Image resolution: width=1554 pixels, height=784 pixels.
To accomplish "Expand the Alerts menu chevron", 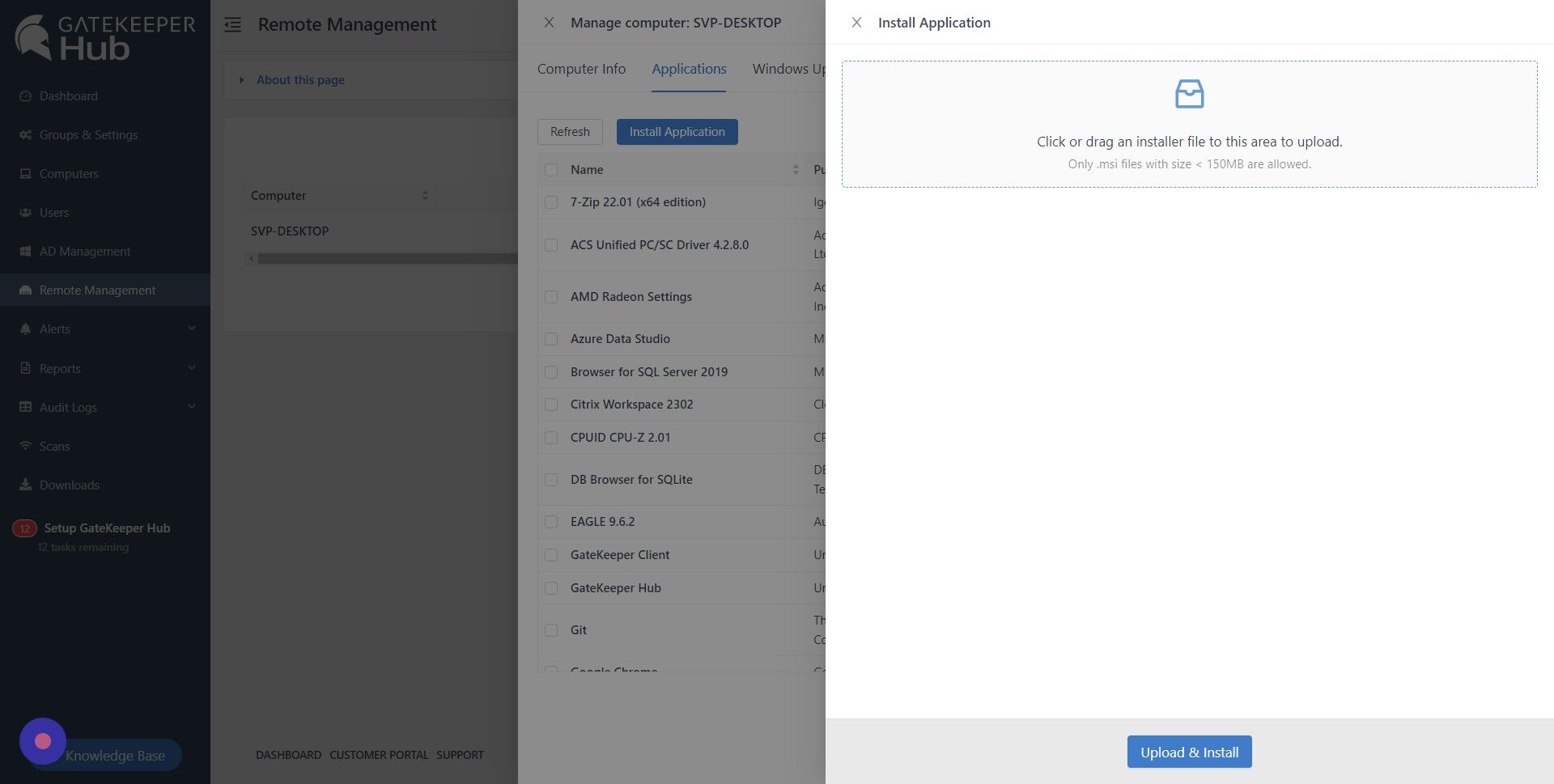I will 192,328.
